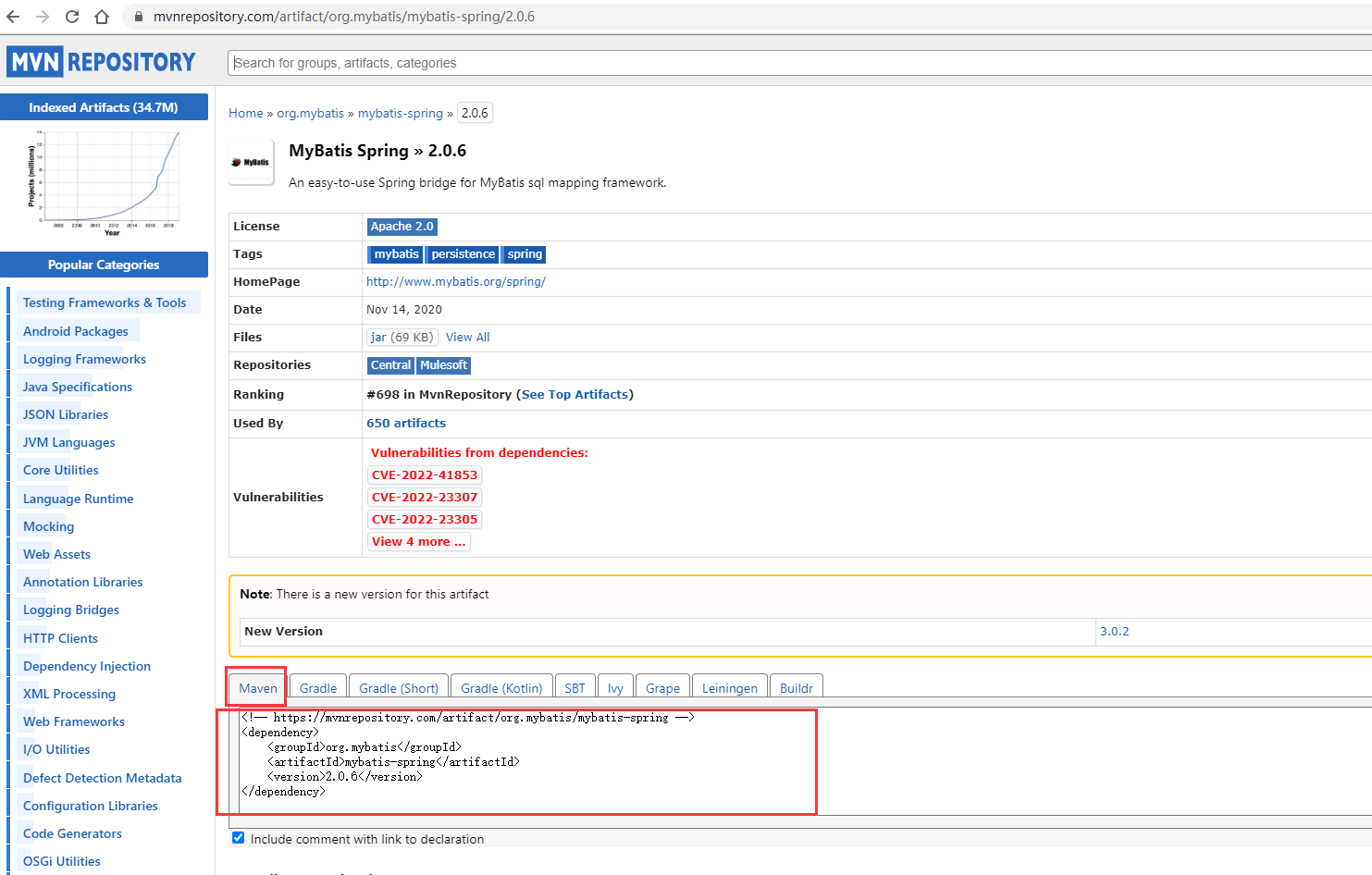Viewport: 1372px width, 875px height.
Task: Open Code Generators category
Action: coord(72,833)
